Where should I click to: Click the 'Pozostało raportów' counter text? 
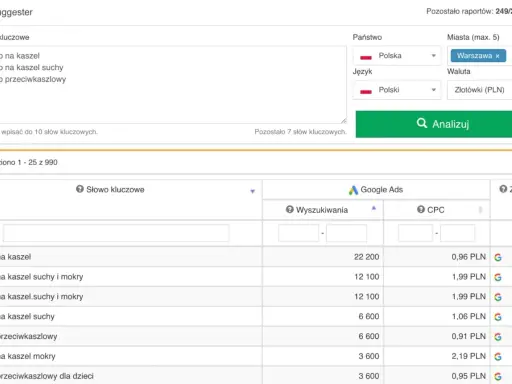pos(469,11)
